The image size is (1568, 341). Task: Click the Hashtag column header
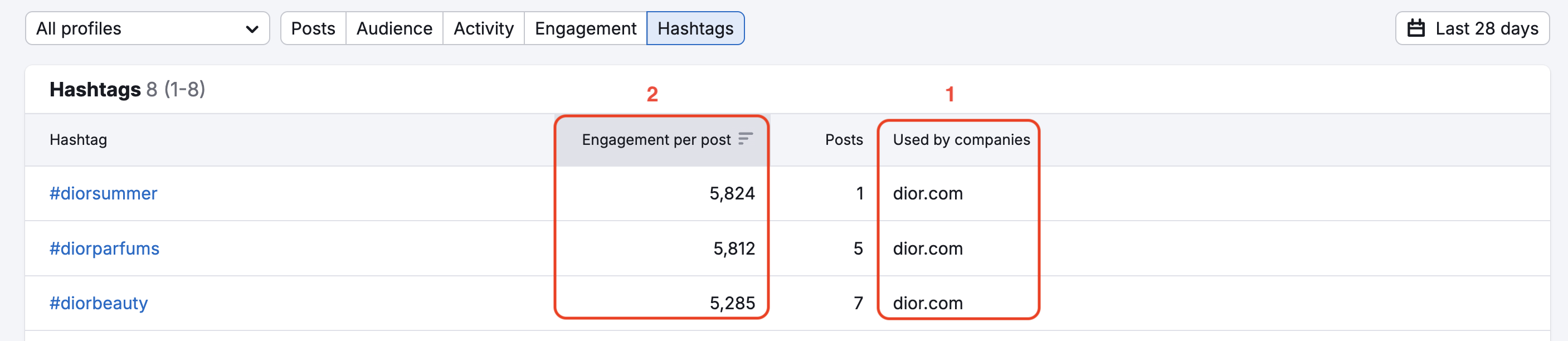point(79,140)
